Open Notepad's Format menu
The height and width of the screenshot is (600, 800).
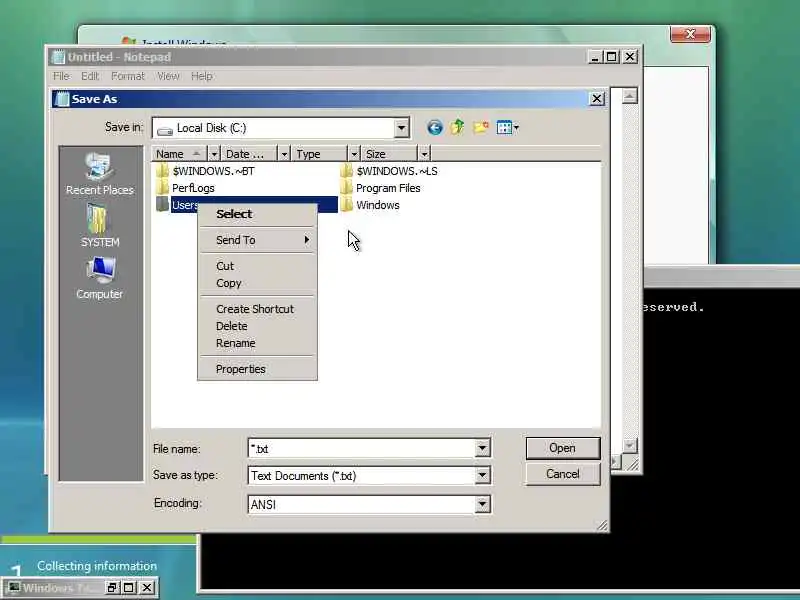[x=128, y=76]
